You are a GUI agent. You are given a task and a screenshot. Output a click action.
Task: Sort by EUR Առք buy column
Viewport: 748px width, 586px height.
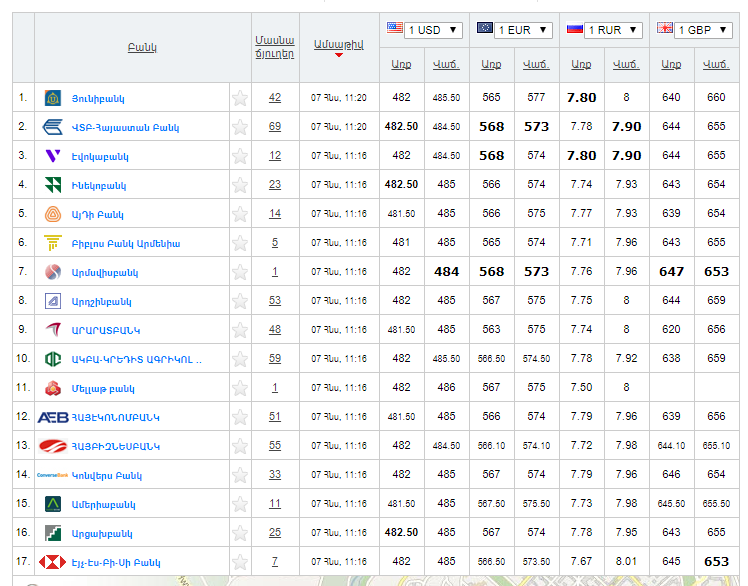click(491, 64)
